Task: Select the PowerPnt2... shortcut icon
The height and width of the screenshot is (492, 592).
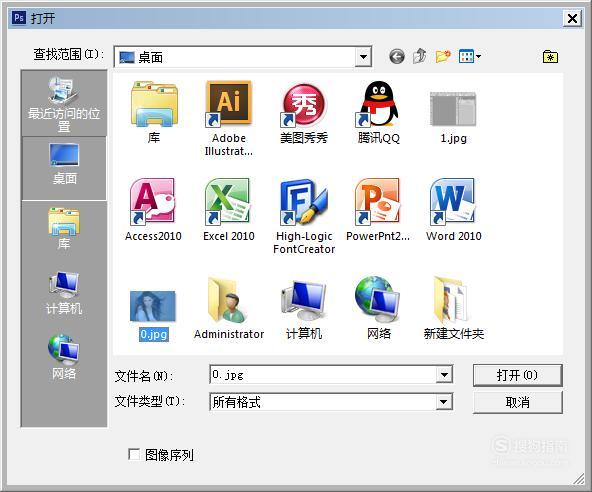Action: pos(378,201)
